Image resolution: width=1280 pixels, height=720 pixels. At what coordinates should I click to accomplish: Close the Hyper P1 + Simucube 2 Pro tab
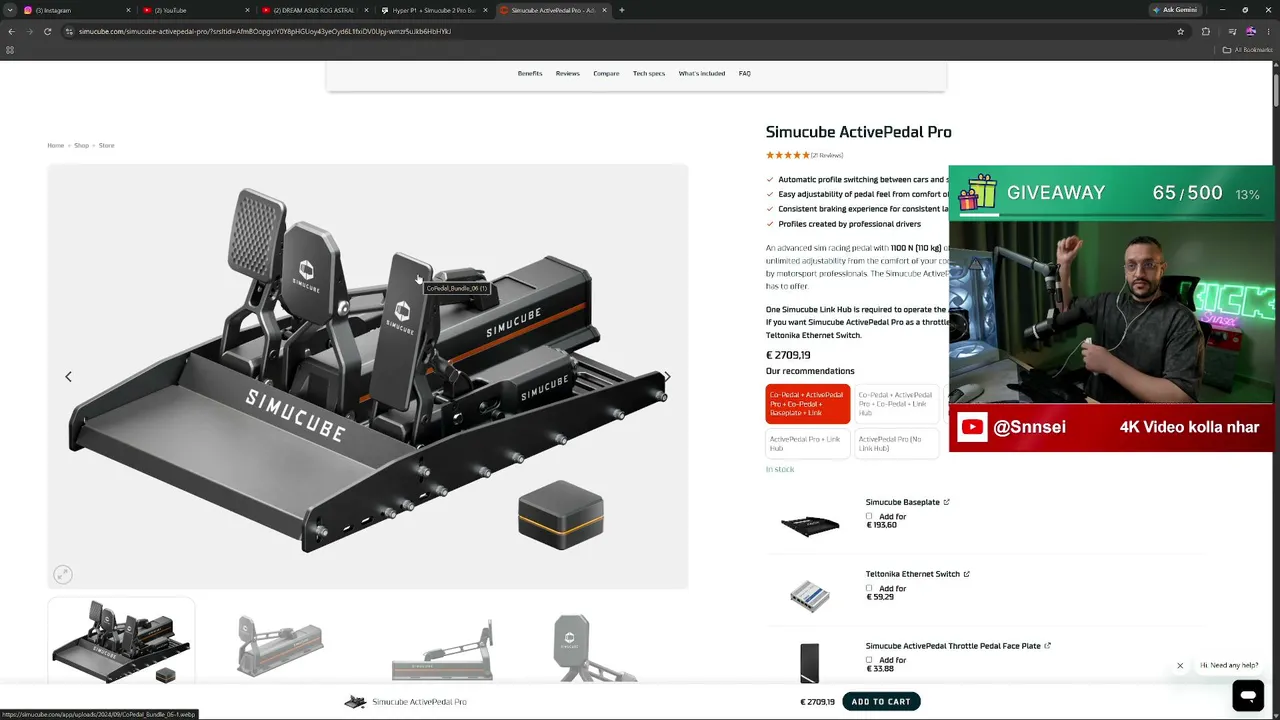click(485, 10)
